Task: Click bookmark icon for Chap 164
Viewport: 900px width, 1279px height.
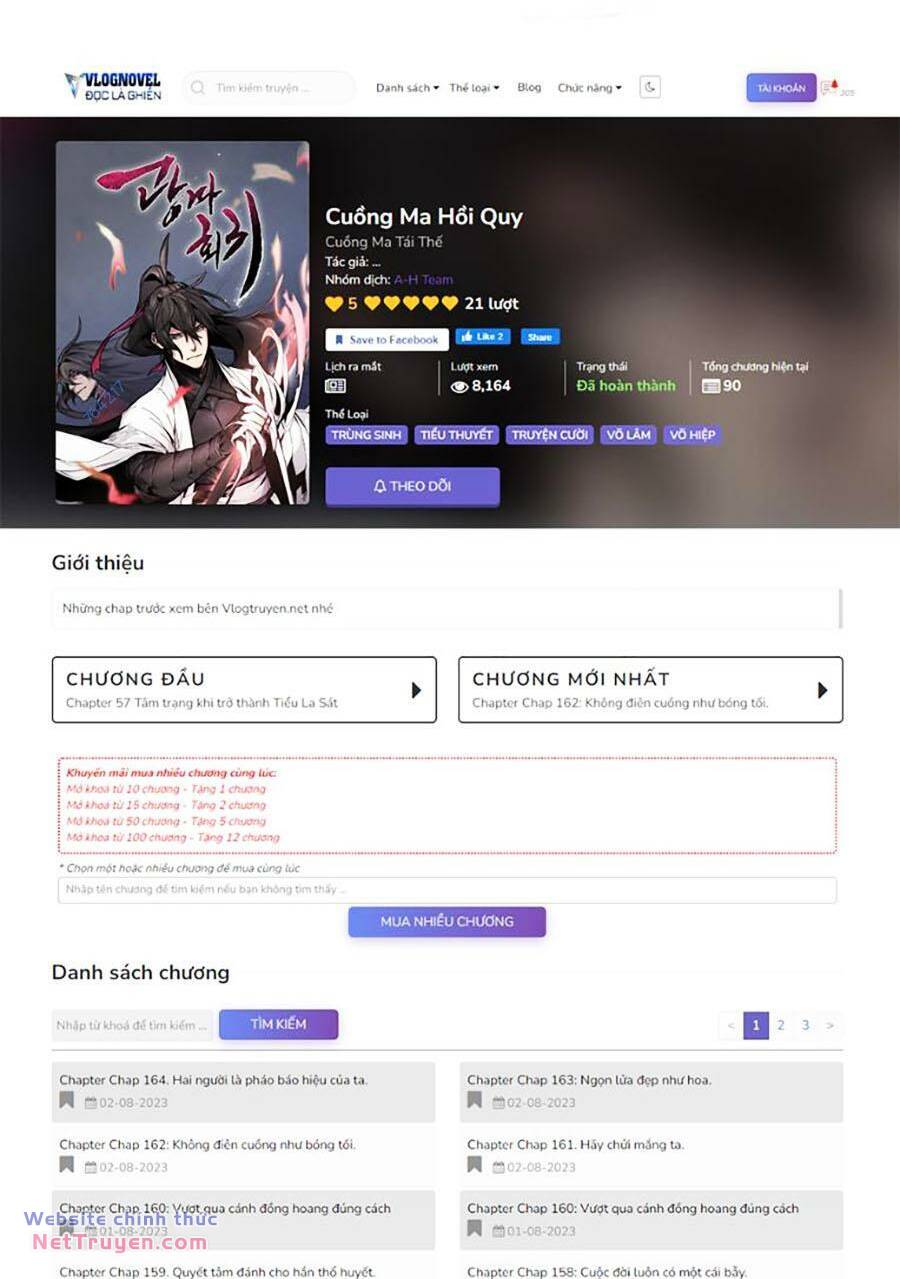Action: point(66,1101)
